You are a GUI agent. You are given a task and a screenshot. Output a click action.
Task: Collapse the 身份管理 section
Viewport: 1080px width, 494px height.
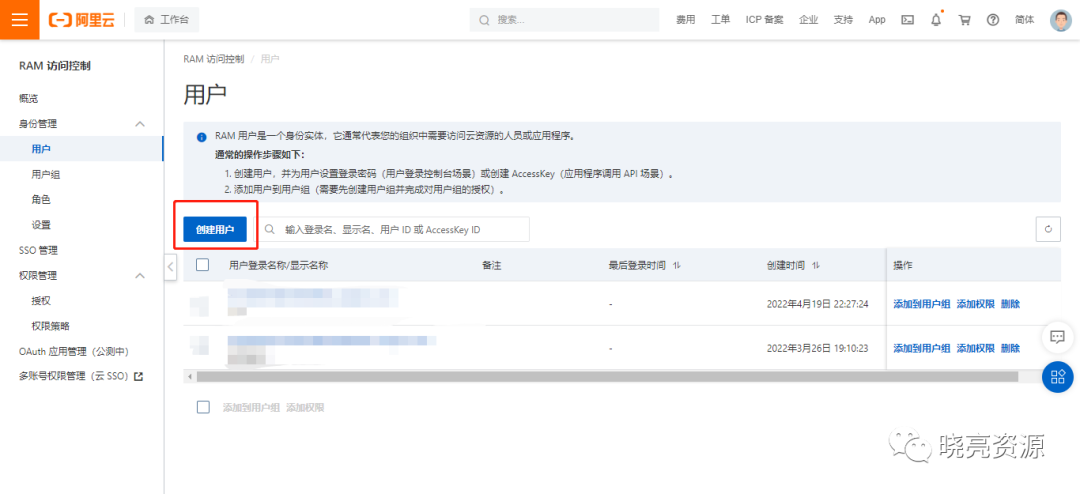140,124
